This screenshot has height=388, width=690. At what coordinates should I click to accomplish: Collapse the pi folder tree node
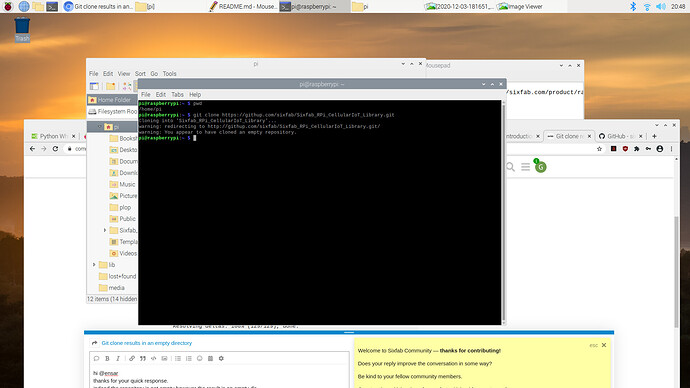(99, 127)
